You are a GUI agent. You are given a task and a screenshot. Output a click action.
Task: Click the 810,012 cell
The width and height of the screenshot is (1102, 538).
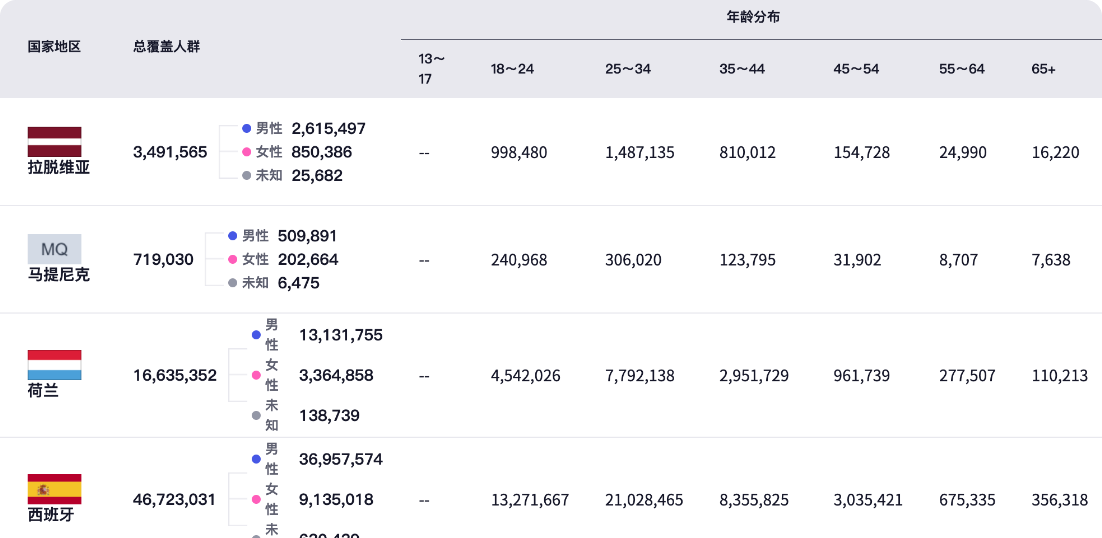(x=748, y=152)
